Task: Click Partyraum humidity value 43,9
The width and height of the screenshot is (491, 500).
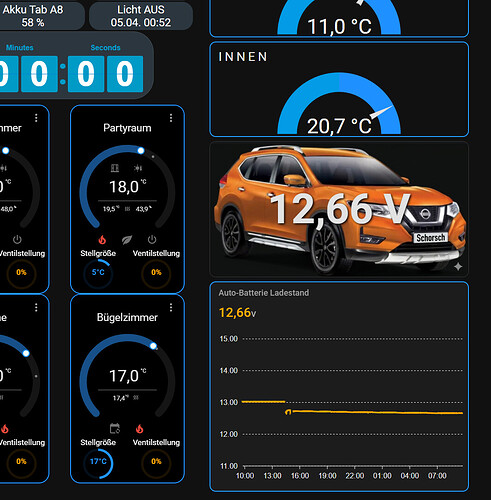Action: click(x=144, y=209)
